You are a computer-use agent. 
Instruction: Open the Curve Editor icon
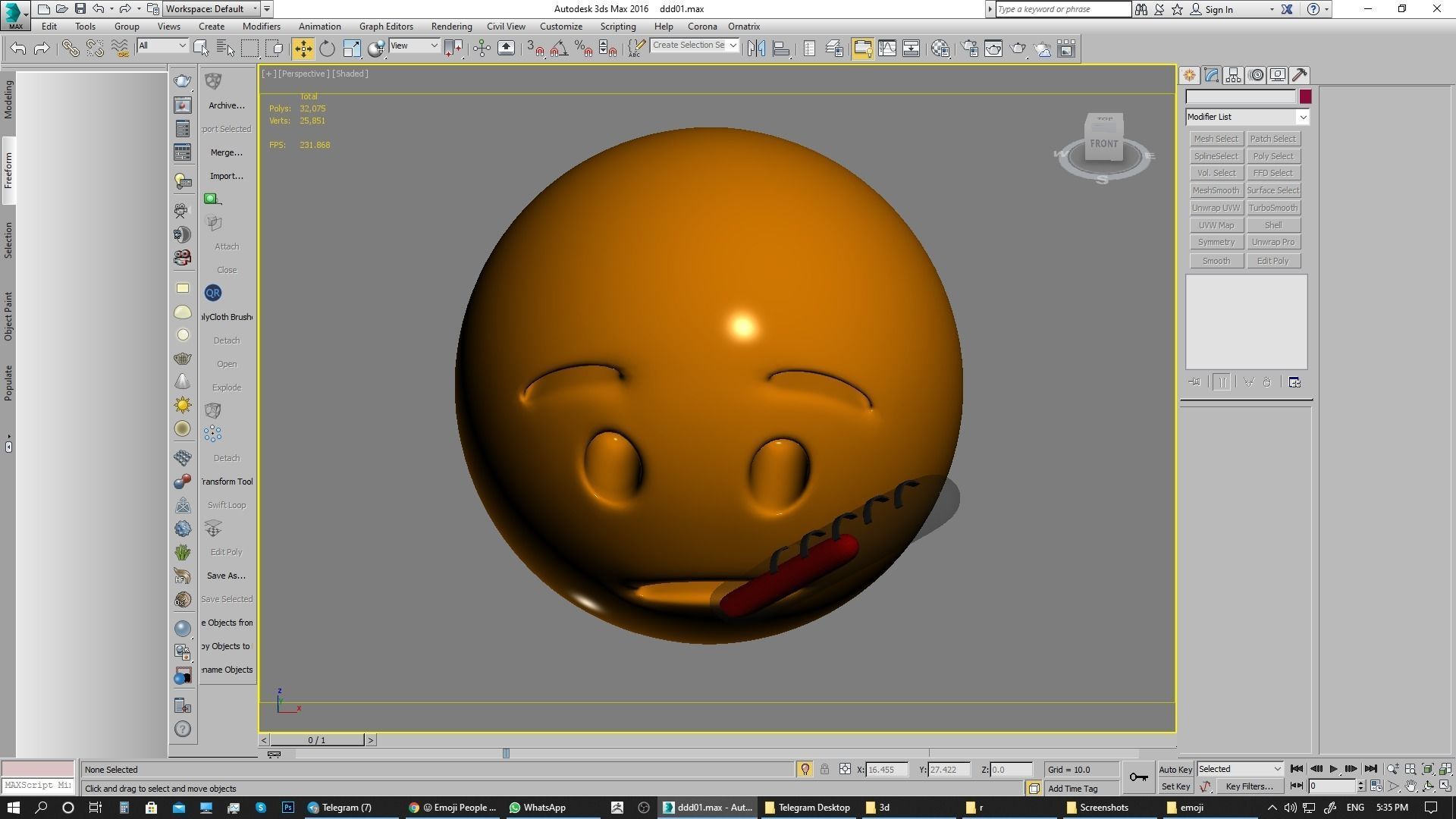pos(886,49)
